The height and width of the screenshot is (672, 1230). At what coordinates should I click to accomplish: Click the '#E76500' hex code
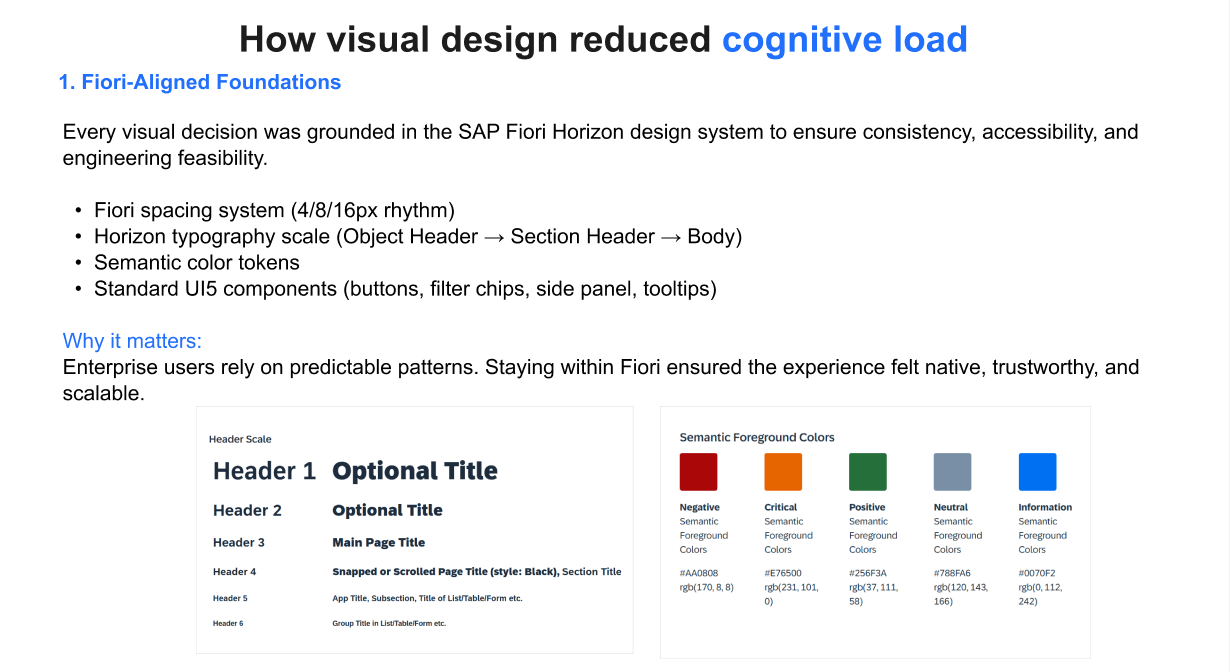coord(783,573)
